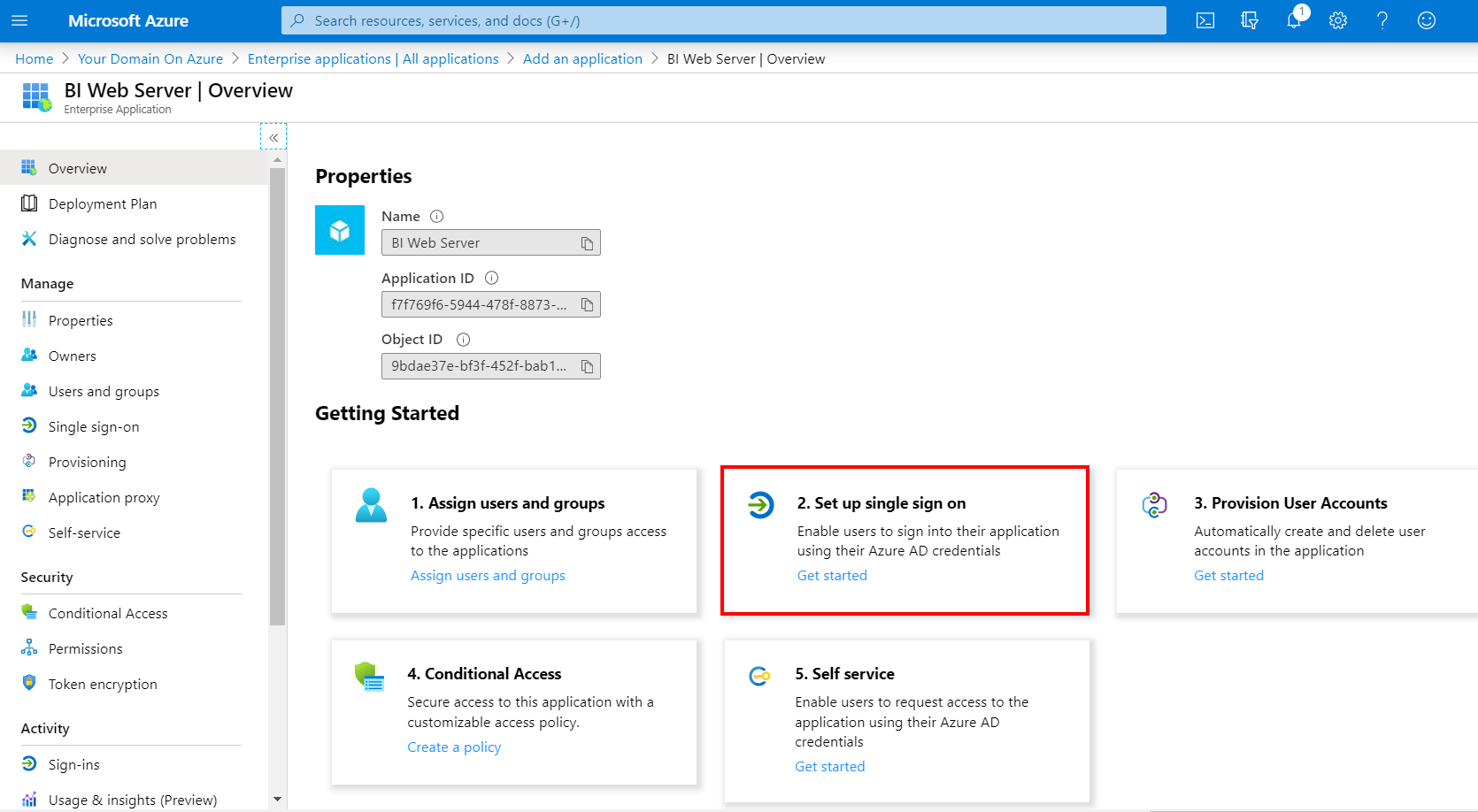Open the directory and subscription filter

click(1249, 19)
